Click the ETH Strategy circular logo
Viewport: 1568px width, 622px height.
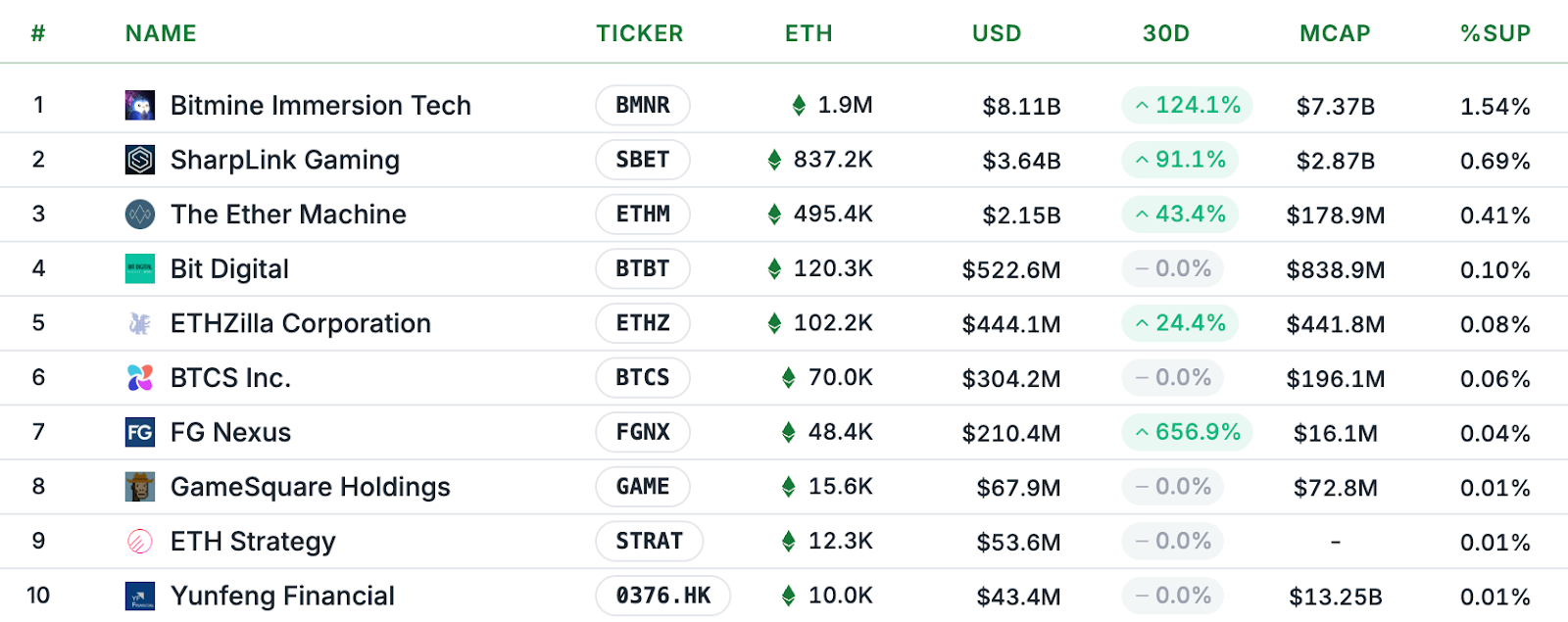[140, 541]
